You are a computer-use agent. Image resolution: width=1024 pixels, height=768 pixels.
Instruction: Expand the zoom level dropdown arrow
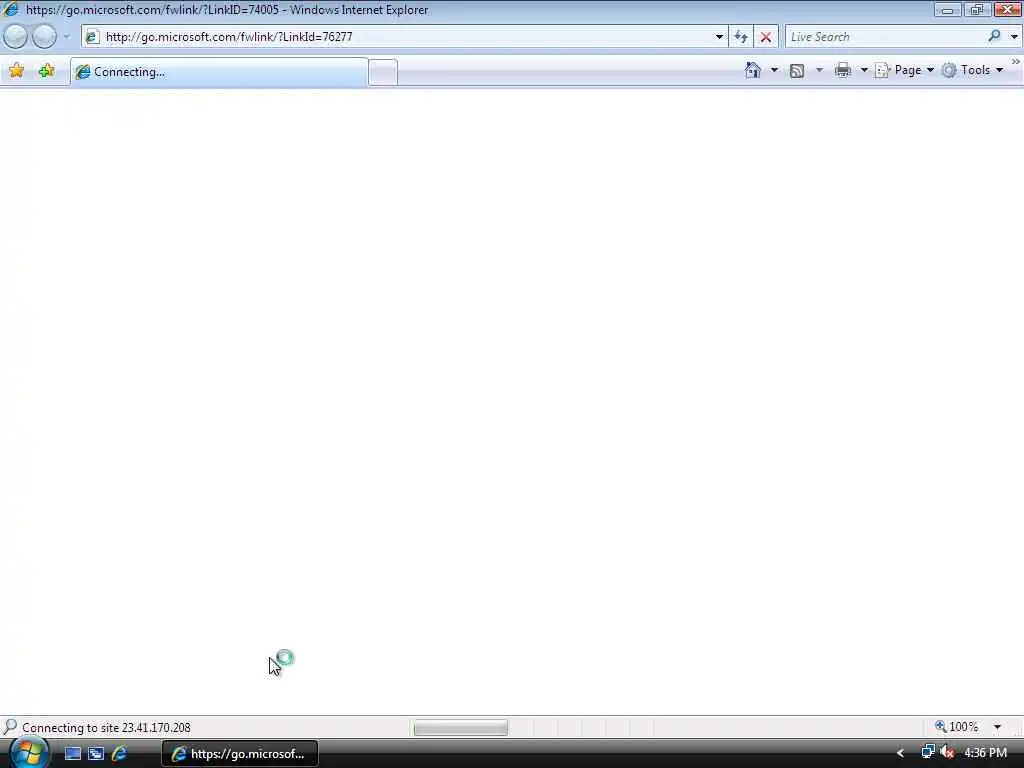coord(997,727)
